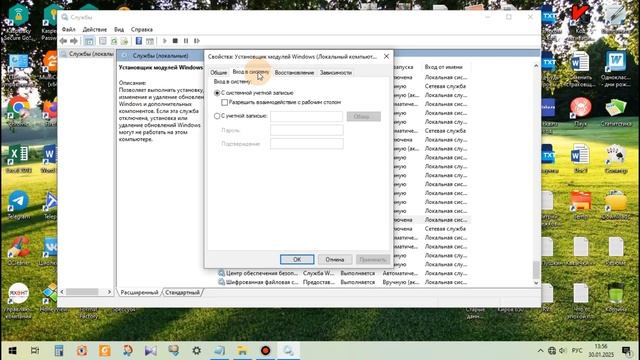Image resolution: width=640 pixels, height=360 pixels.
Task: Select the 'С системной учетной записью' radio button
Action: click(x=217, y=93)
